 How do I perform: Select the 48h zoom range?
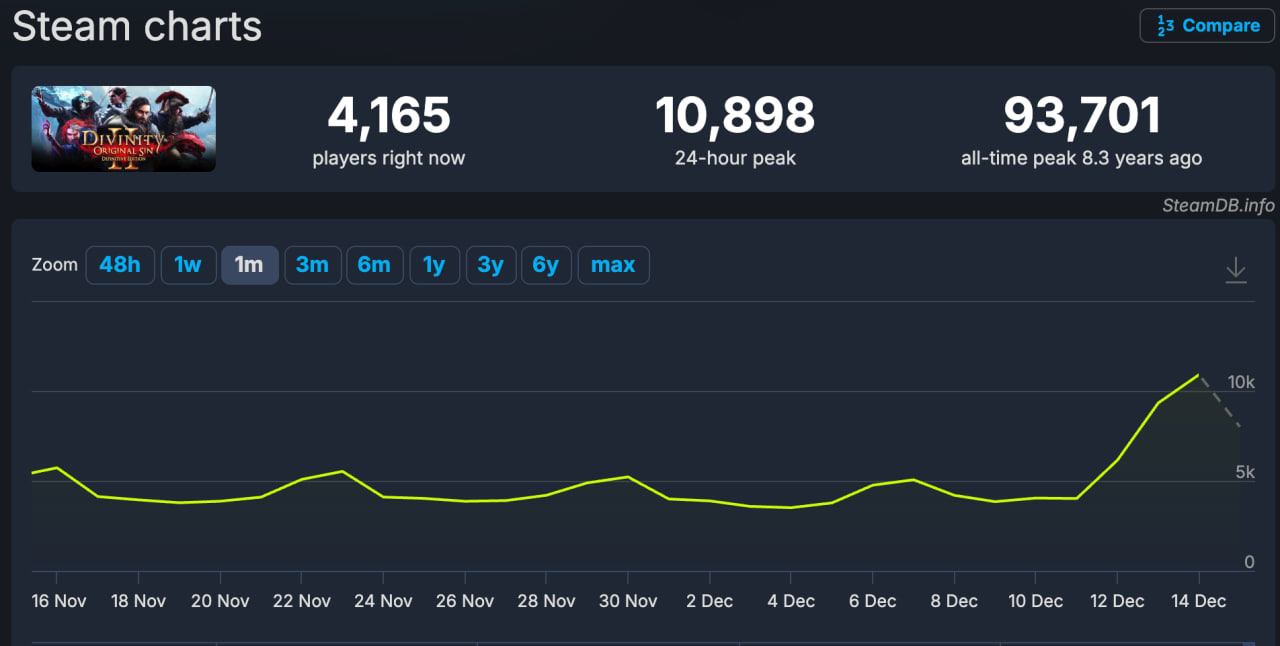(119, 265)
